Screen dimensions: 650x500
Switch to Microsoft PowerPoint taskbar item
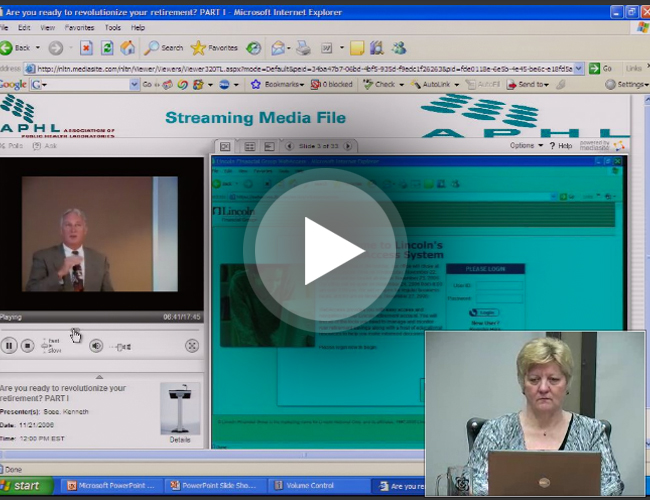click(111, 485)
